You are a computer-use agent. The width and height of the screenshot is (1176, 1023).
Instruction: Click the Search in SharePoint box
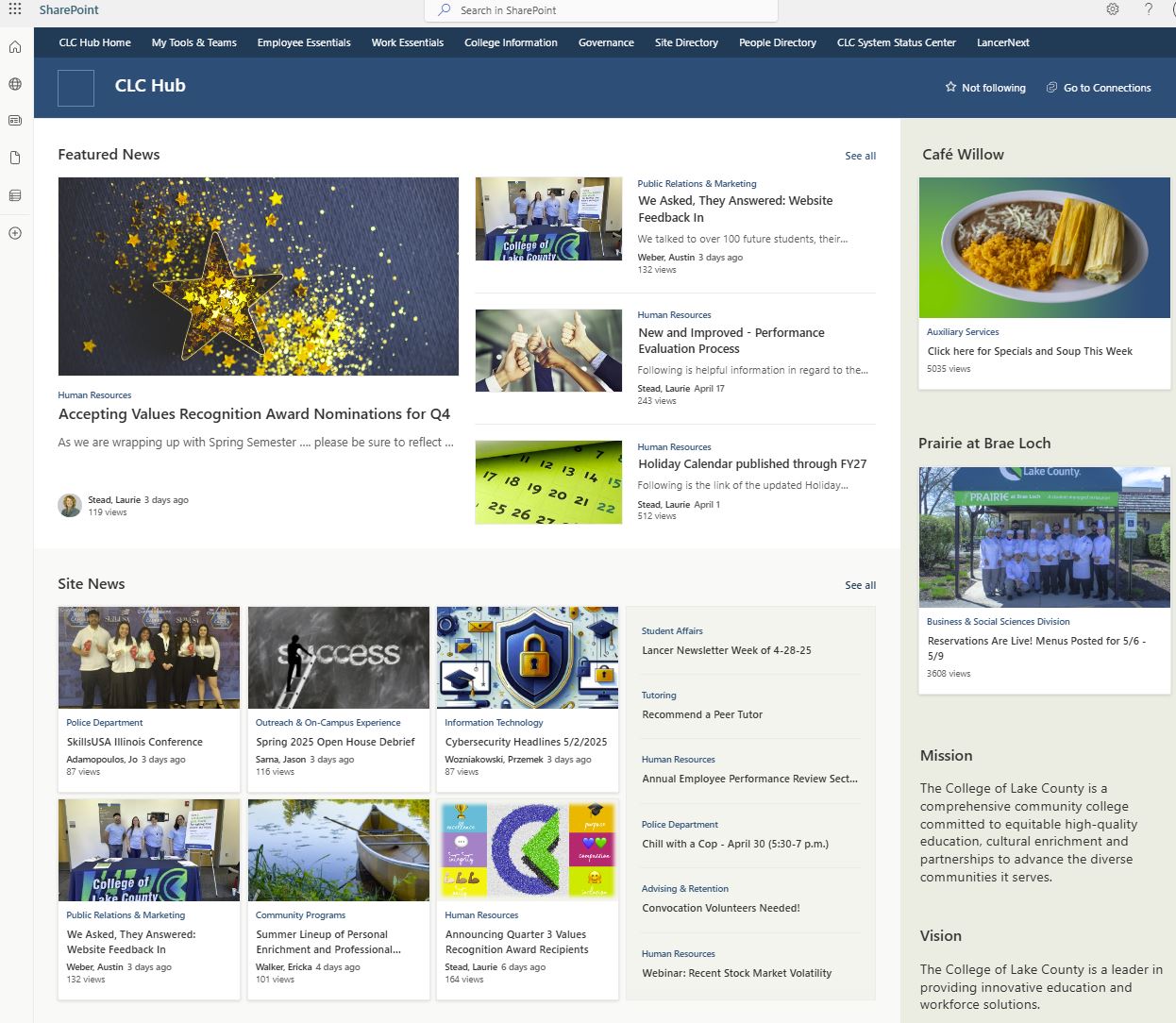point(601,10)
